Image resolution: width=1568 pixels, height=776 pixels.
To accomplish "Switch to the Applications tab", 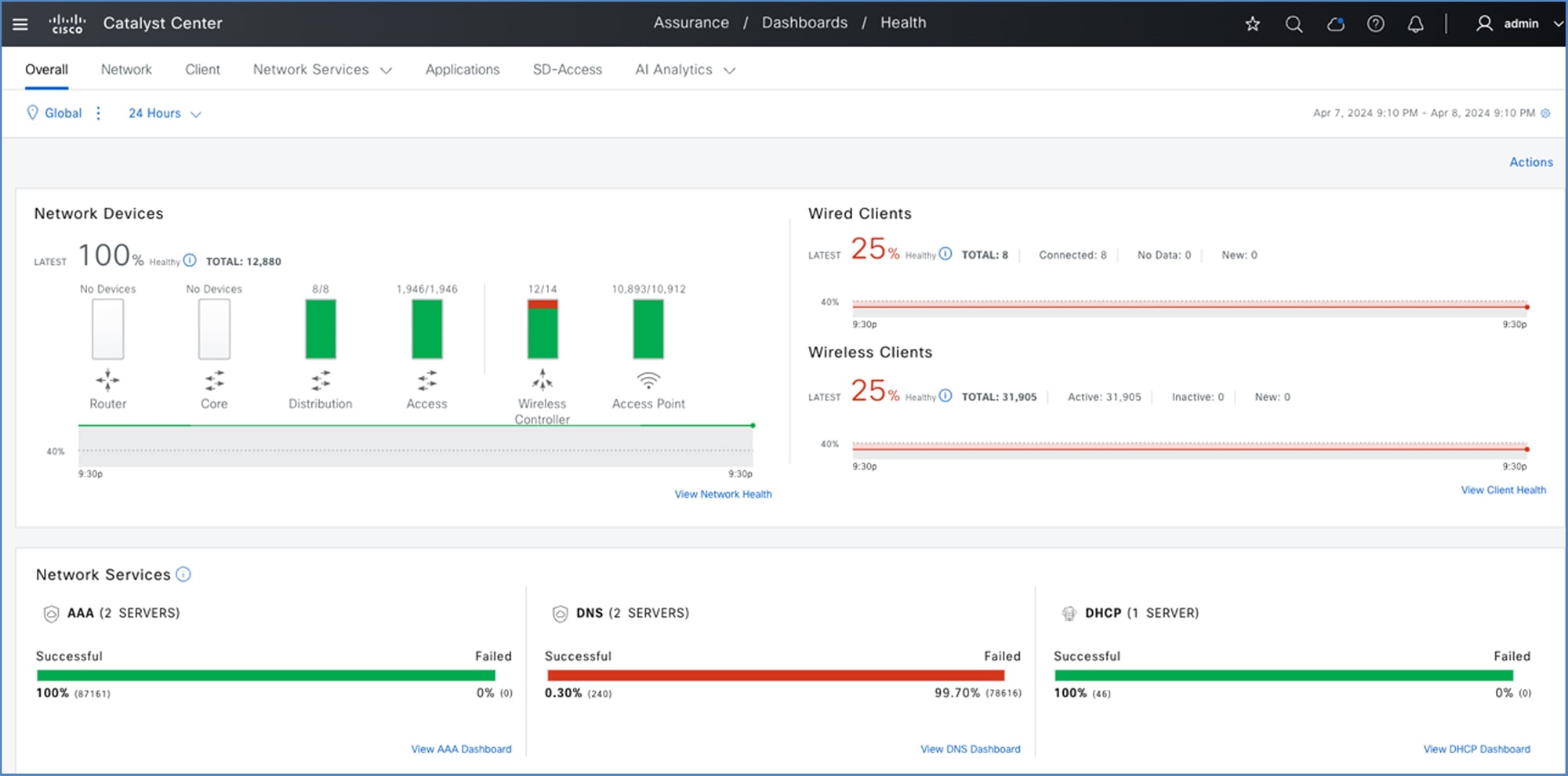I will (463, 70).
